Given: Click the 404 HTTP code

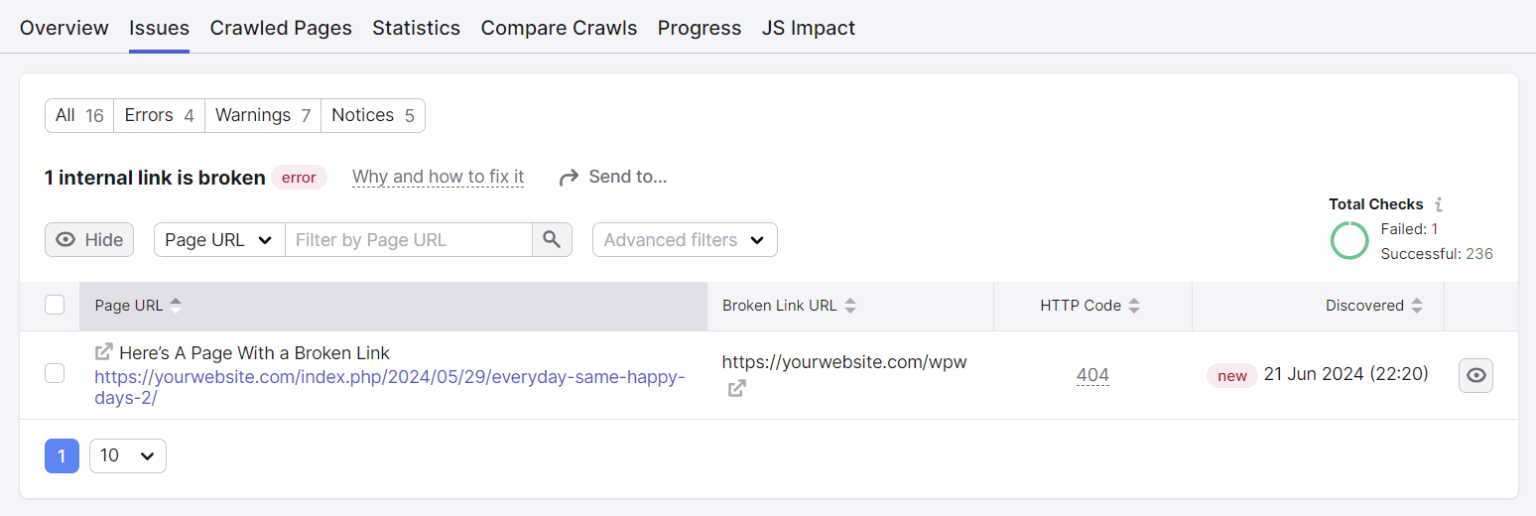Looking at the screenshot, I should (1093, 376).
